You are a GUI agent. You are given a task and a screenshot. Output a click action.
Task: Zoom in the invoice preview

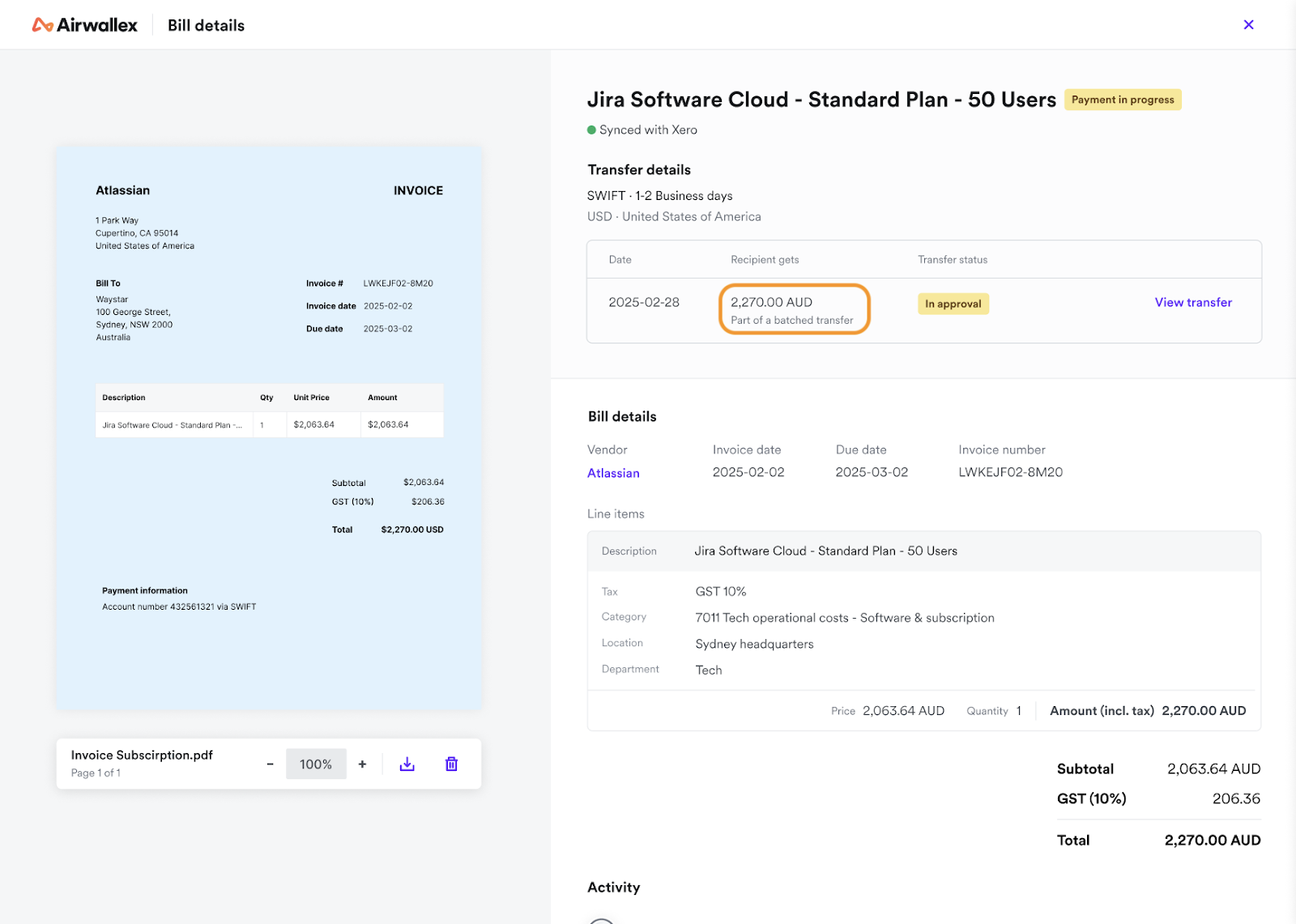[x=362, y=764]
